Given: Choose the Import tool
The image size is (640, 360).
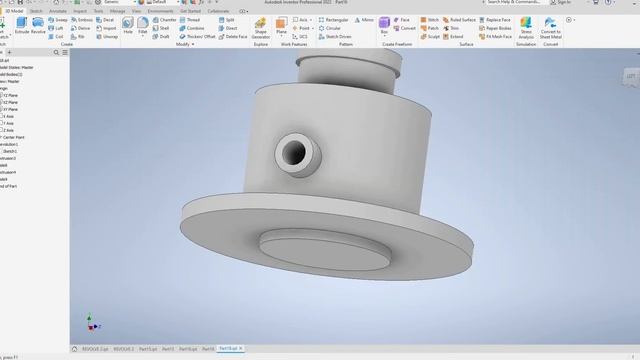Looking at the screenshot, I should (x=107, y=28).
